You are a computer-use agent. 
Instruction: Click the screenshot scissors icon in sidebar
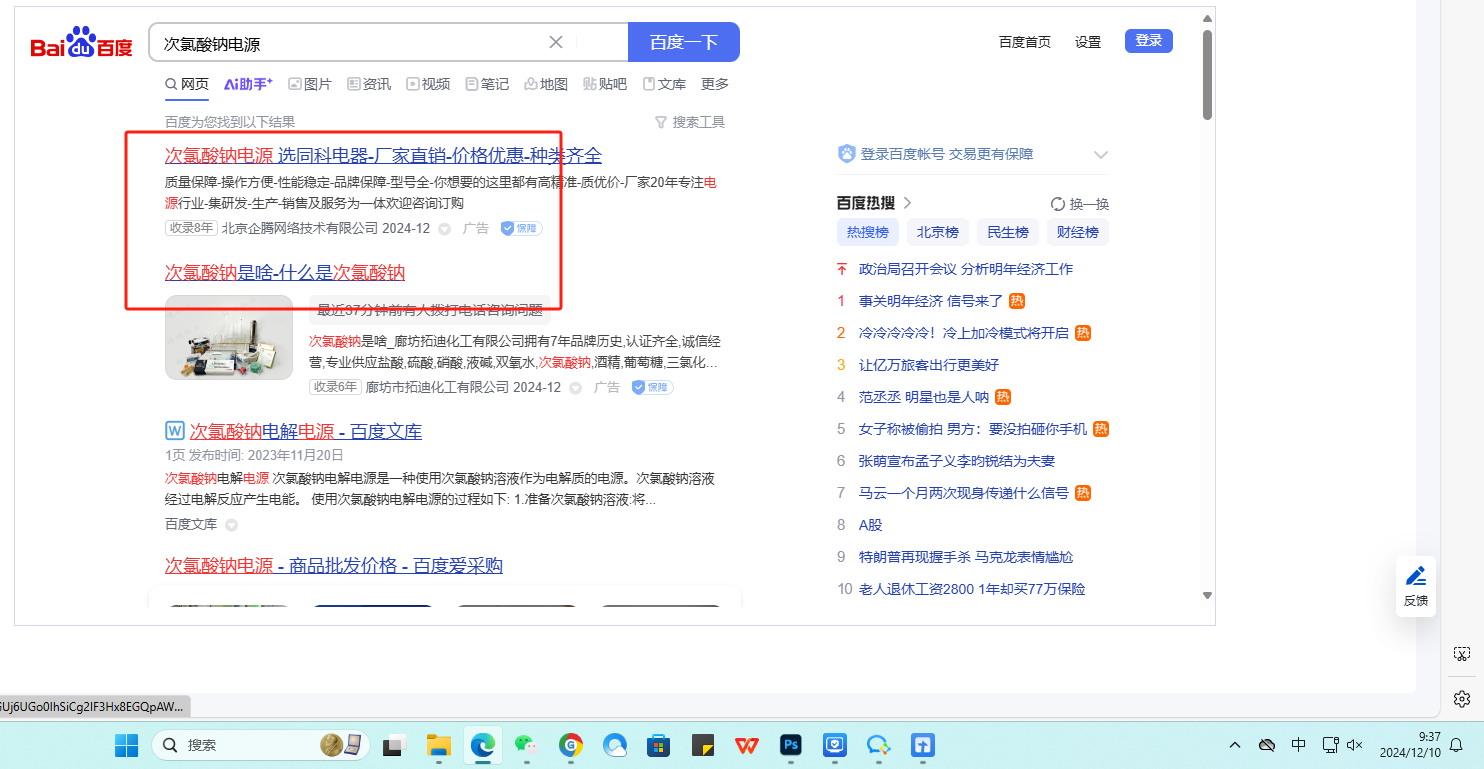coord(1461,654)
